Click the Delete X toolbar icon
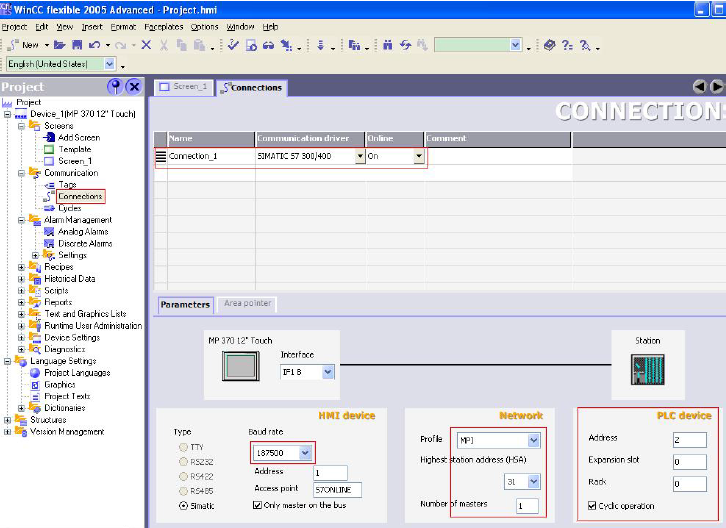Image resolution: width=726 pixels, height=528 pixels. point(146,45)
